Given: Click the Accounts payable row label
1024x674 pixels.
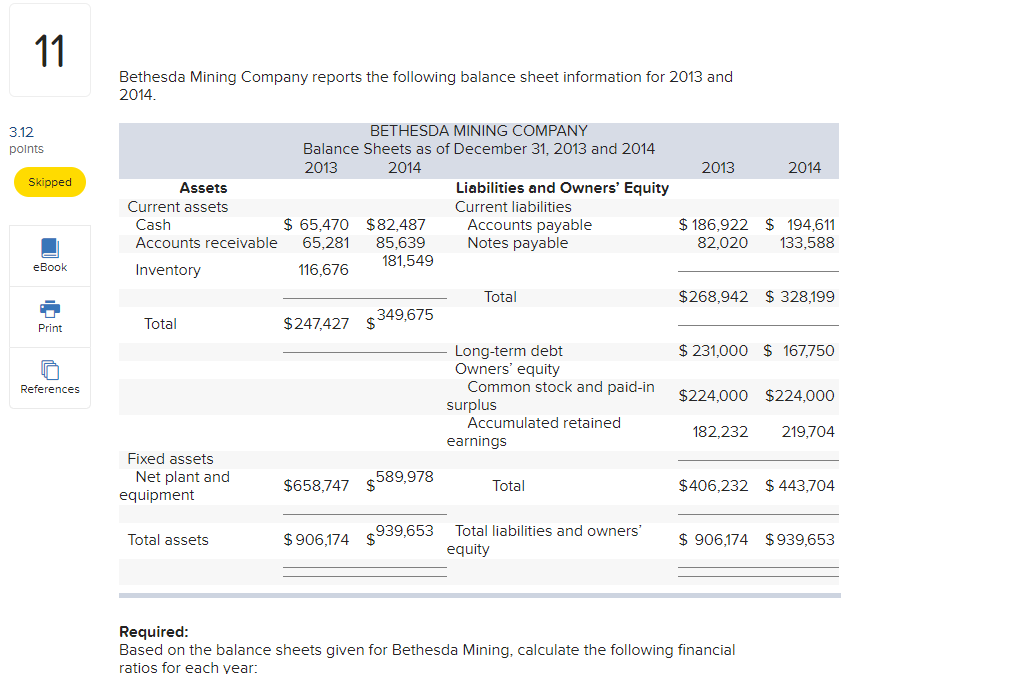Looking at the screenshot, I should click(530, 225).
